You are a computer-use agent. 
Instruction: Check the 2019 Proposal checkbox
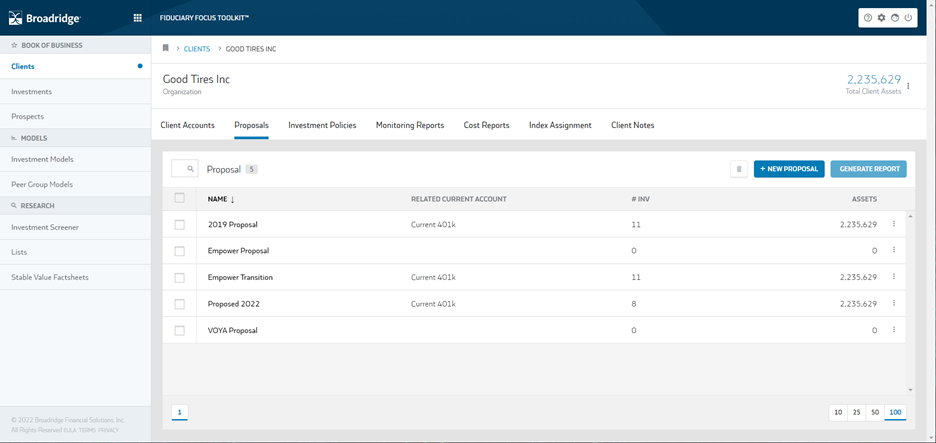(179, 225)
